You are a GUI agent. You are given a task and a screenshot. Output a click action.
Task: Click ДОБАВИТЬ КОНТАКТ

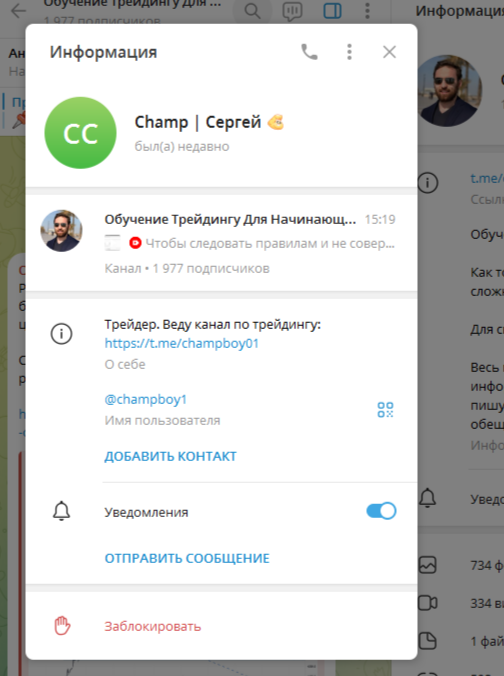[170, 456]
